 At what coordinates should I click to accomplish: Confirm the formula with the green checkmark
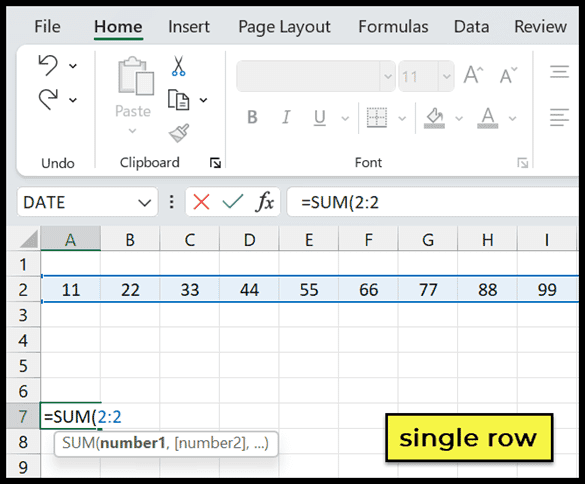point(233,202)
